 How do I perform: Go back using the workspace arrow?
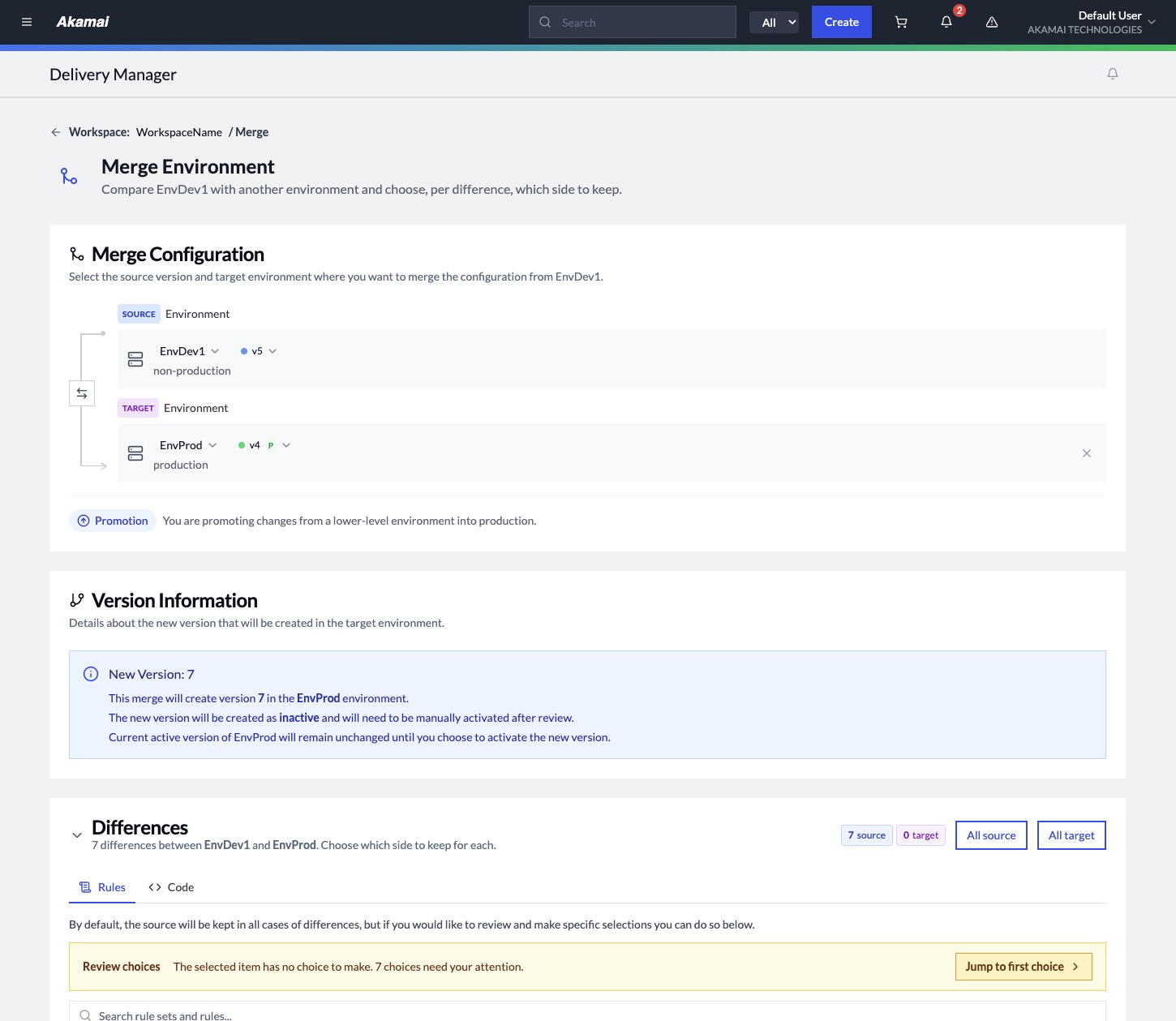coord(56,132)
